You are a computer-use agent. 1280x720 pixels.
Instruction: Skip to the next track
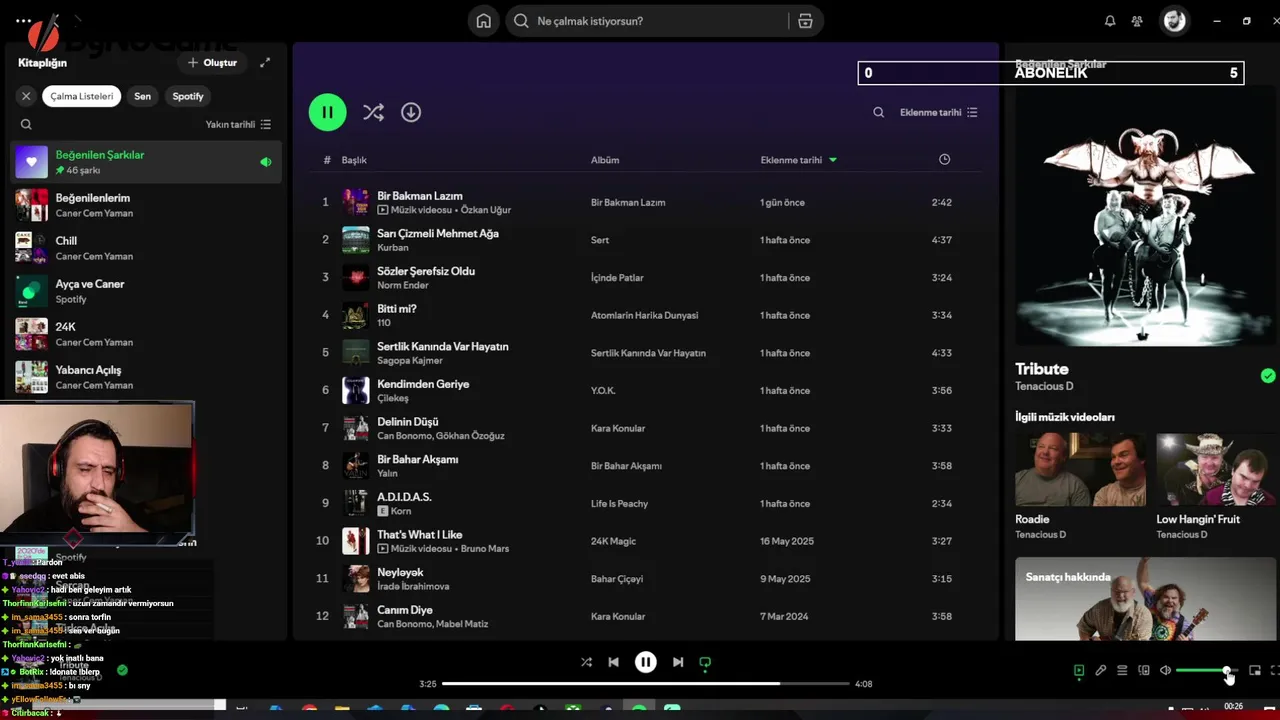(678, 662)
